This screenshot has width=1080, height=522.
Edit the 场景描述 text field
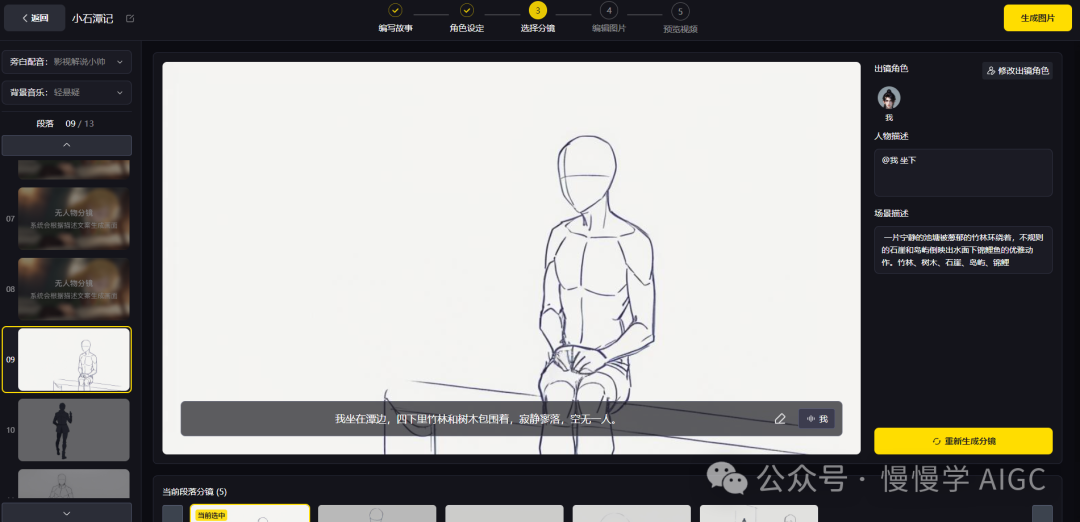(963, 250)
